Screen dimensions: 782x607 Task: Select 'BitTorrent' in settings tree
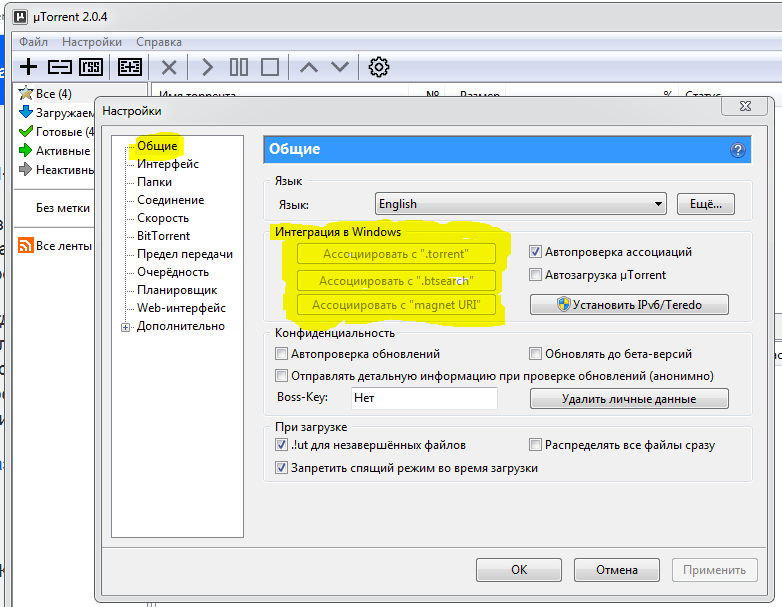tap(163, 236)
